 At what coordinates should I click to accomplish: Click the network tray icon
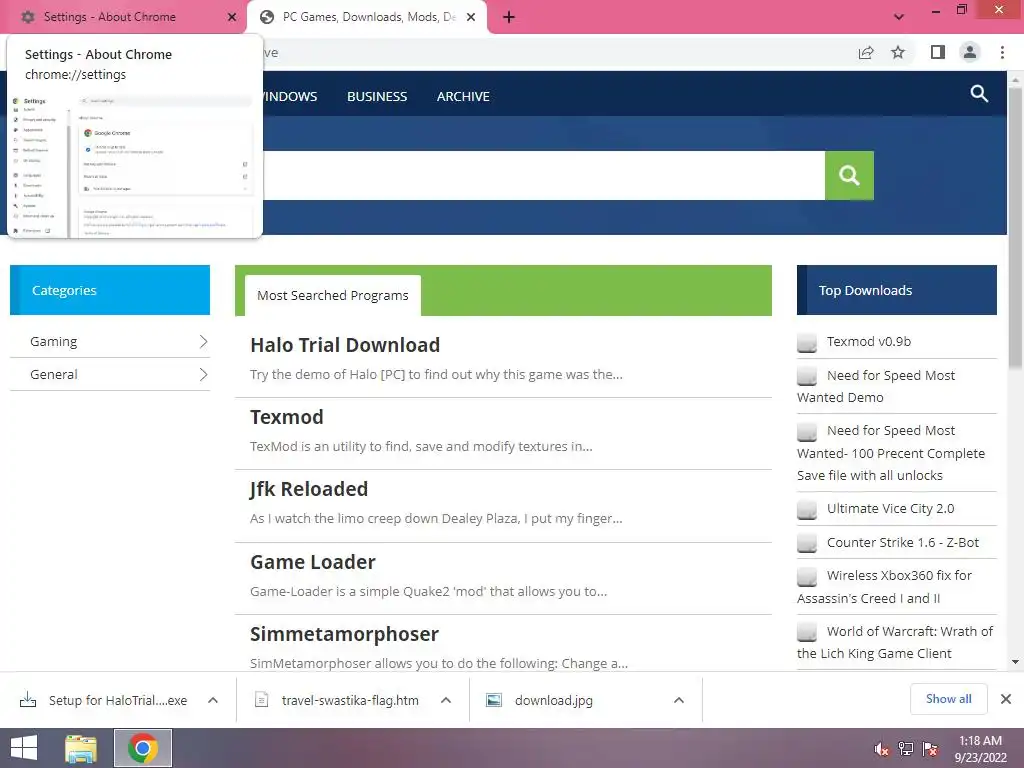[x=906, y=749]
